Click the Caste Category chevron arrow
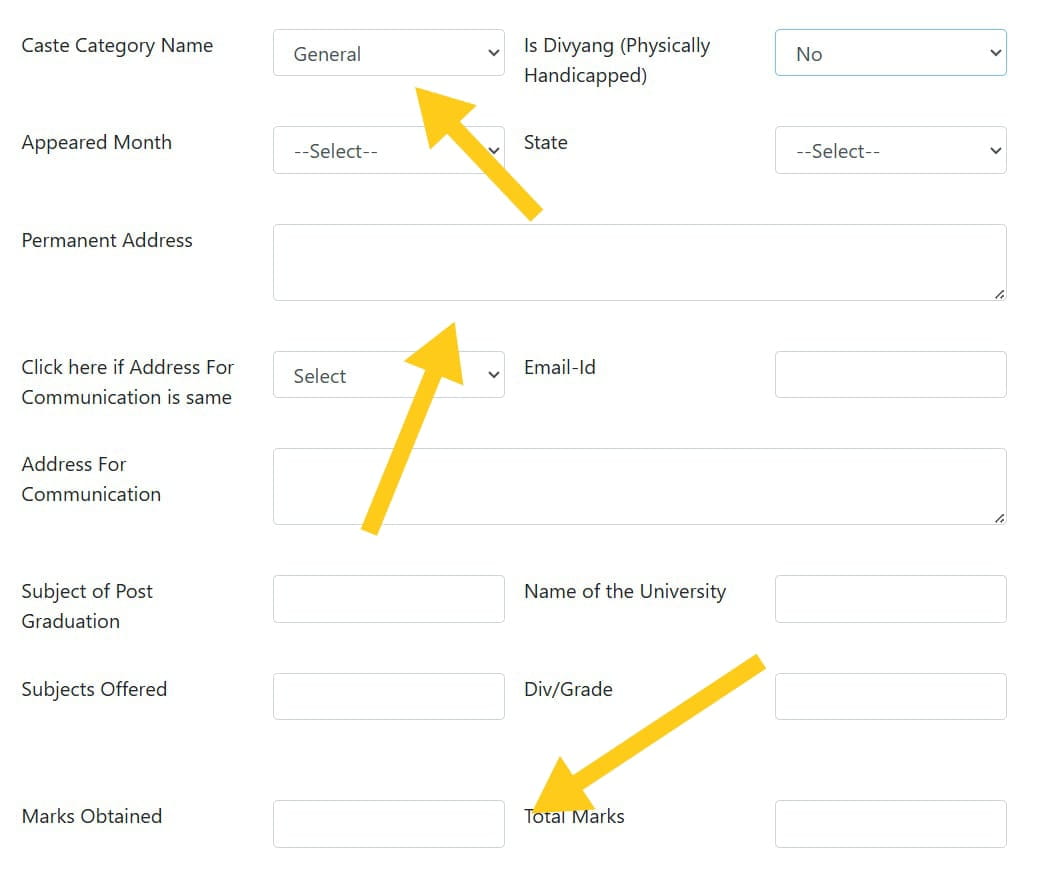Screen dimensions: 1049x879 494,53
